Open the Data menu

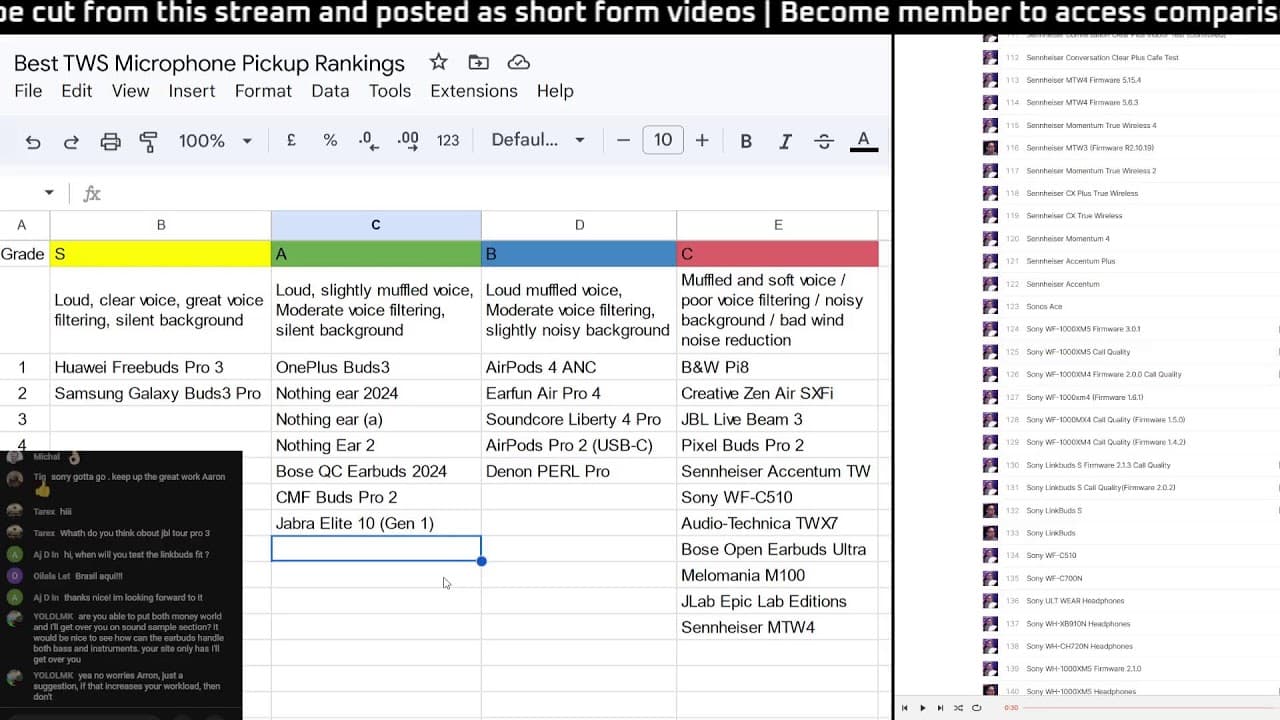pos(330,91)
